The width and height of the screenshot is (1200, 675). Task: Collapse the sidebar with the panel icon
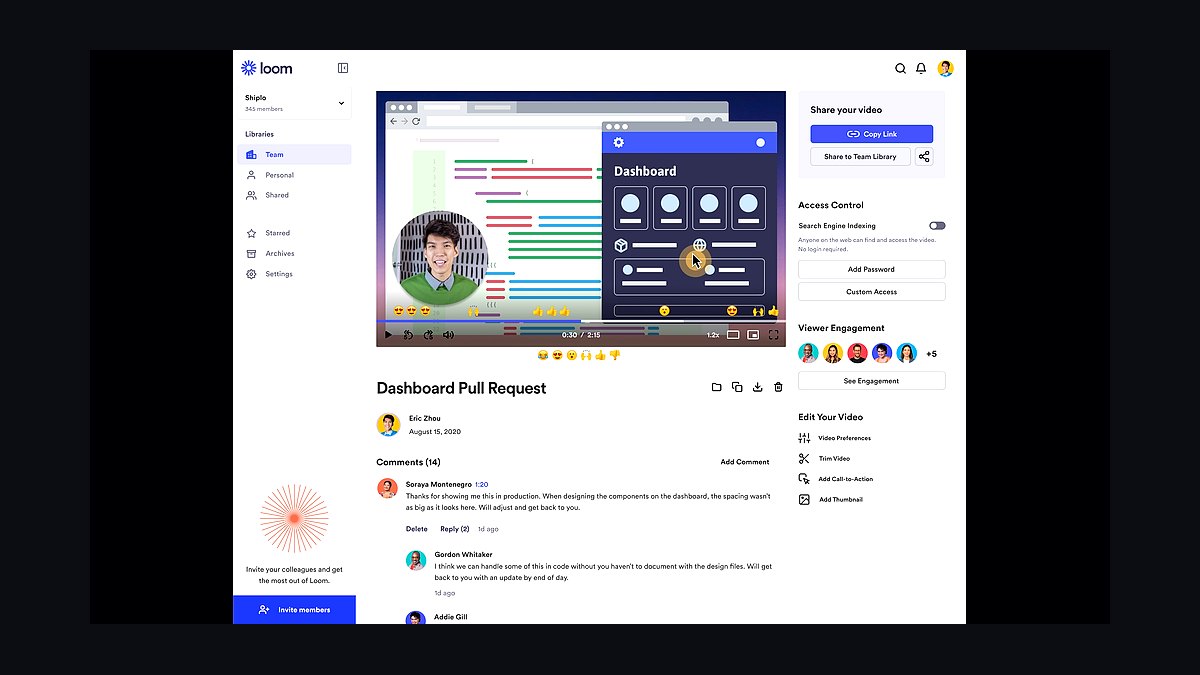tap(343, 68)
